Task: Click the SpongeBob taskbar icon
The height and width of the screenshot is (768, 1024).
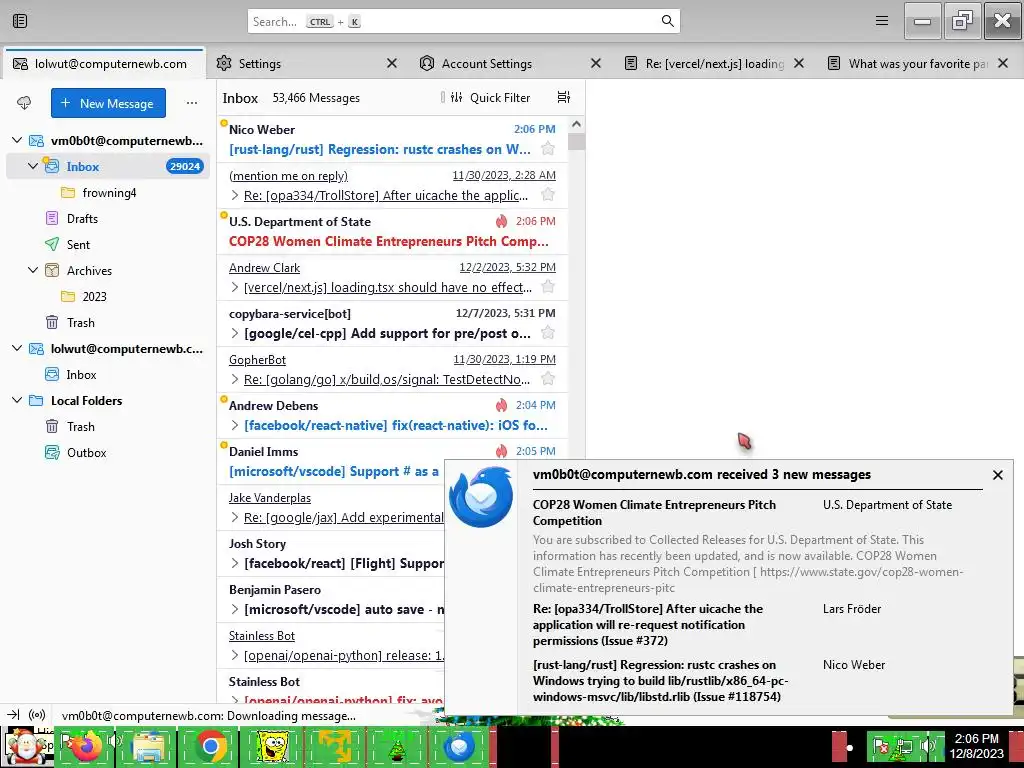Action: click(271, 746)
